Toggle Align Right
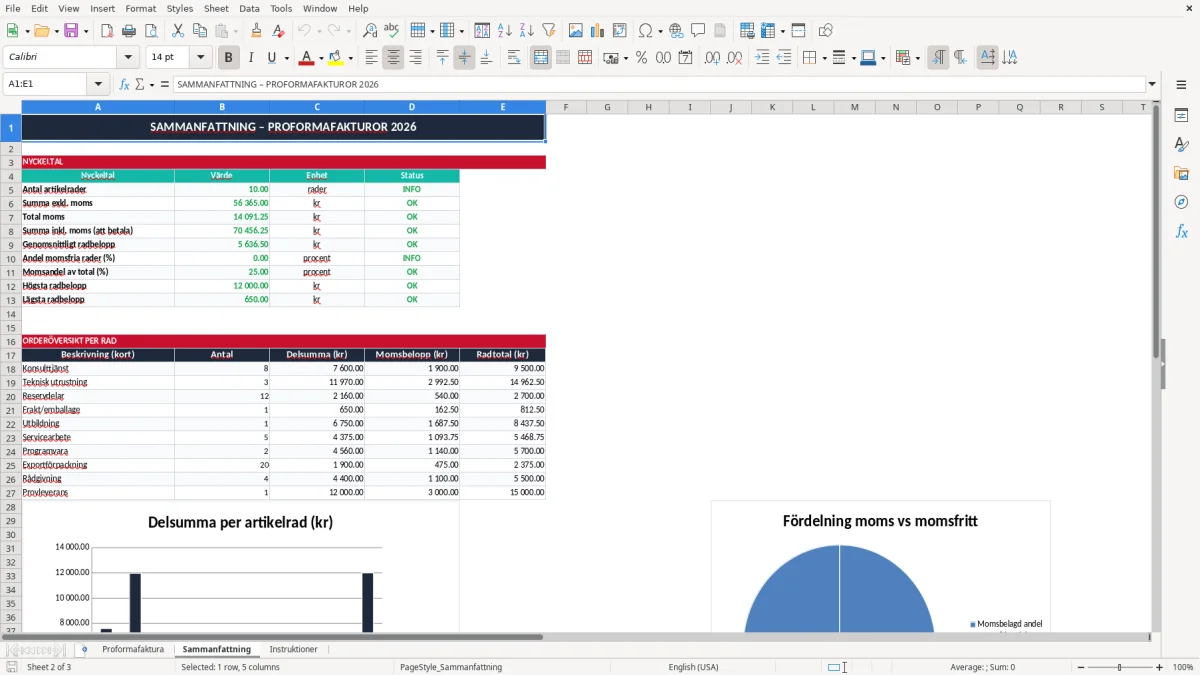1200x675 pixels. pos(415,58)
